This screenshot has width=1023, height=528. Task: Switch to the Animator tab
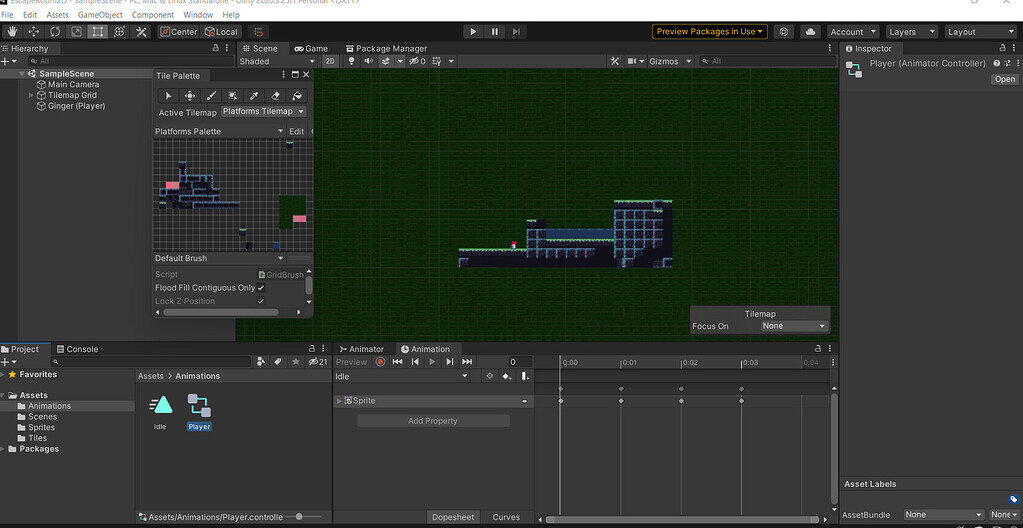362,349
